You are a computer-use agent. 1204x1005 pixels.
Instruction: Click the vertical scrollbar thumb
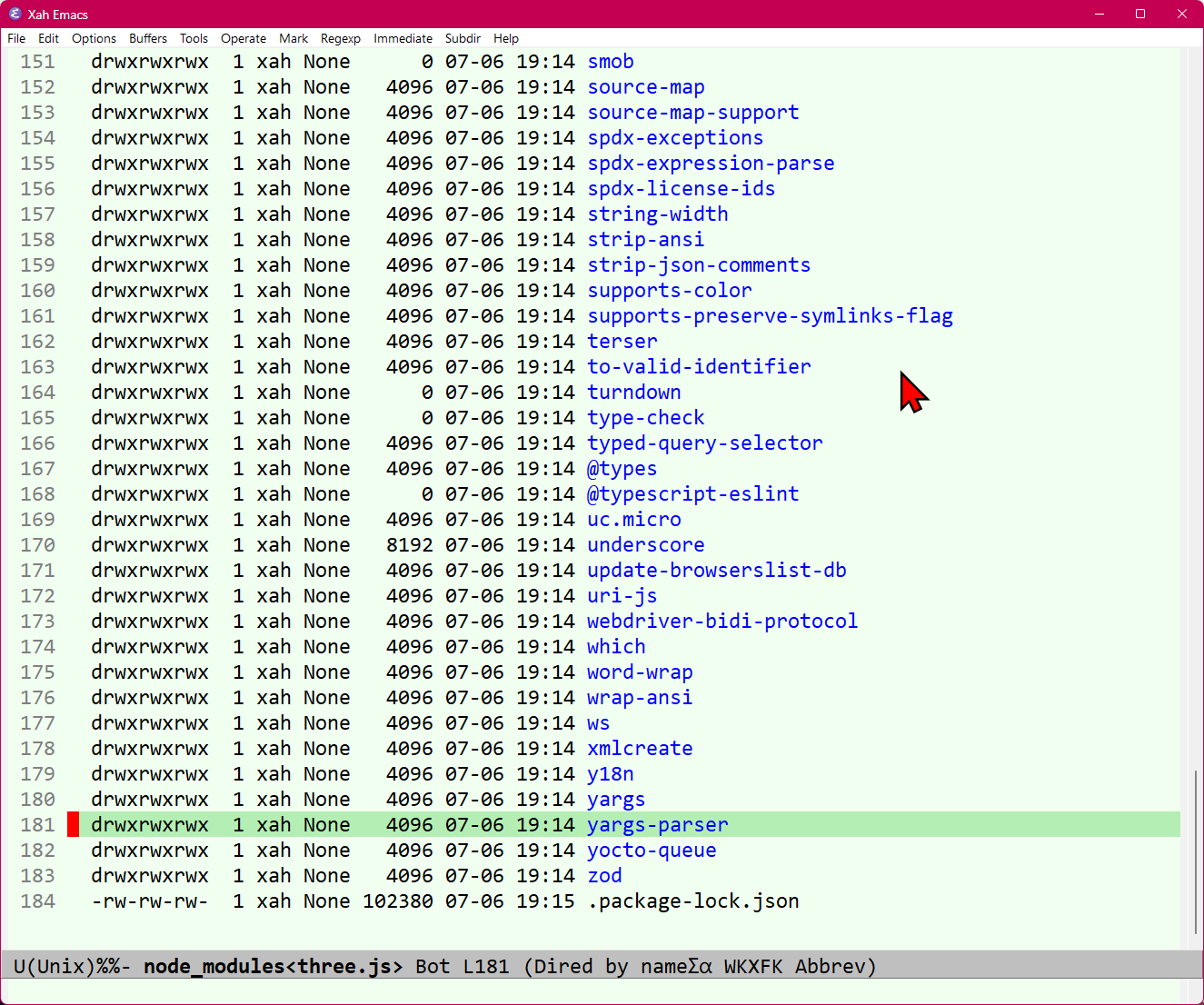1196,852
